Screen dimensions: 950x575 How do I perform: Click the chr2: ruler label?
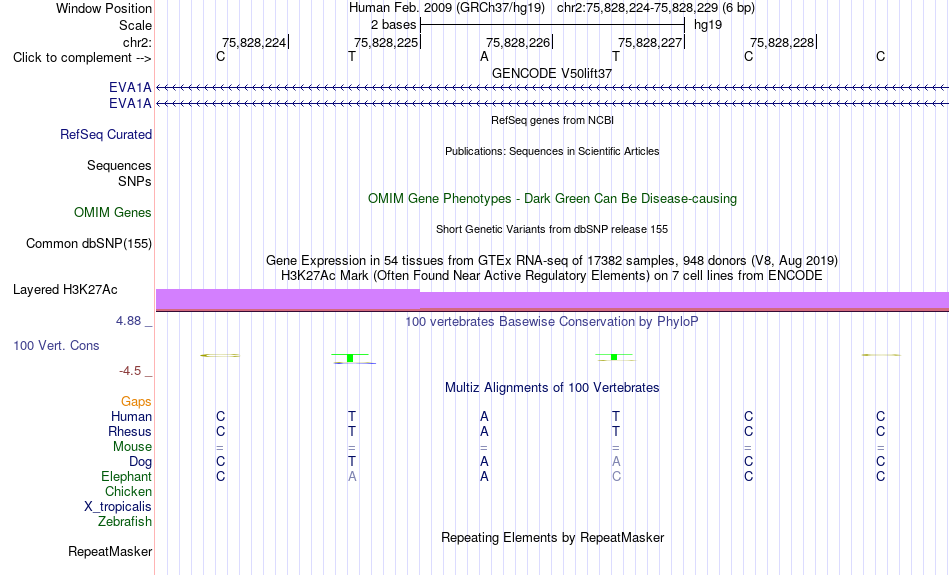click(137, 42)
